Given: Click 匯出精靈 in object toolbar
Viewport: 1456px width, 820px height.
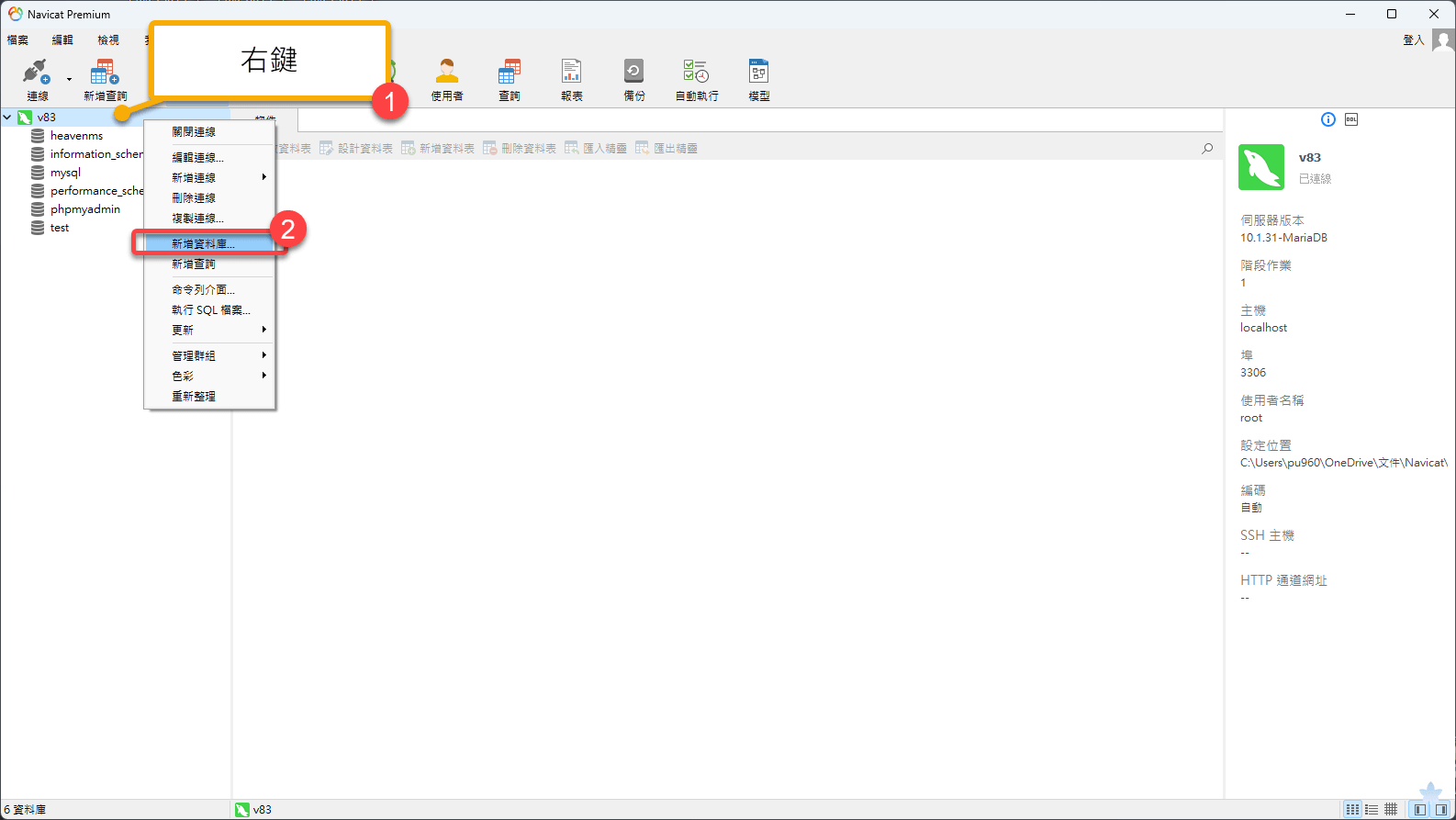Looking at the screenshot, I should click(666, 149).
